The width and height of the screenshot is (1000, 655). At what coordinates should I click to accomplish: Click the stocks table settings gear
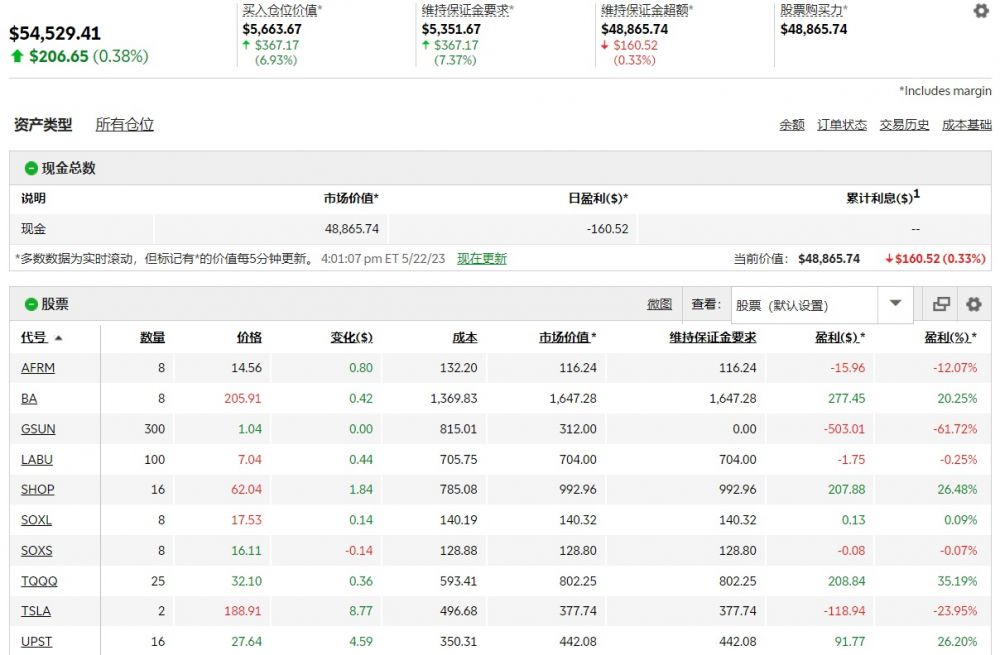(973, 304)
